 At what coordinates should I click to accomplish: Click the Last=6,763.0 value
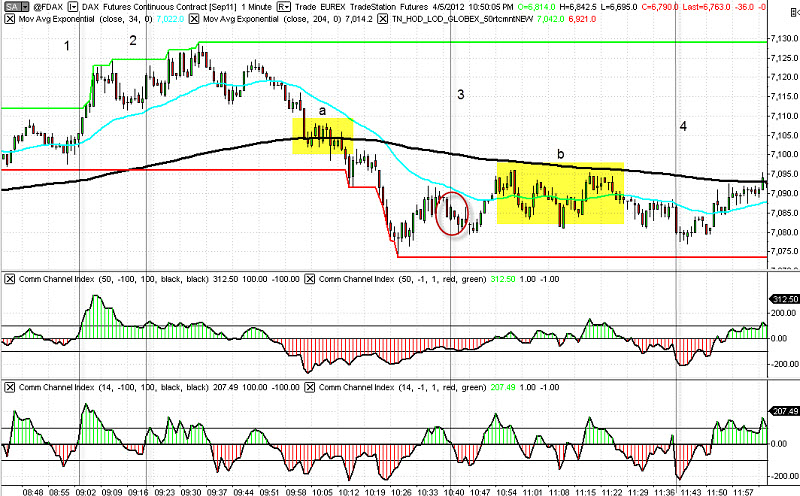(x=706, y=7)
